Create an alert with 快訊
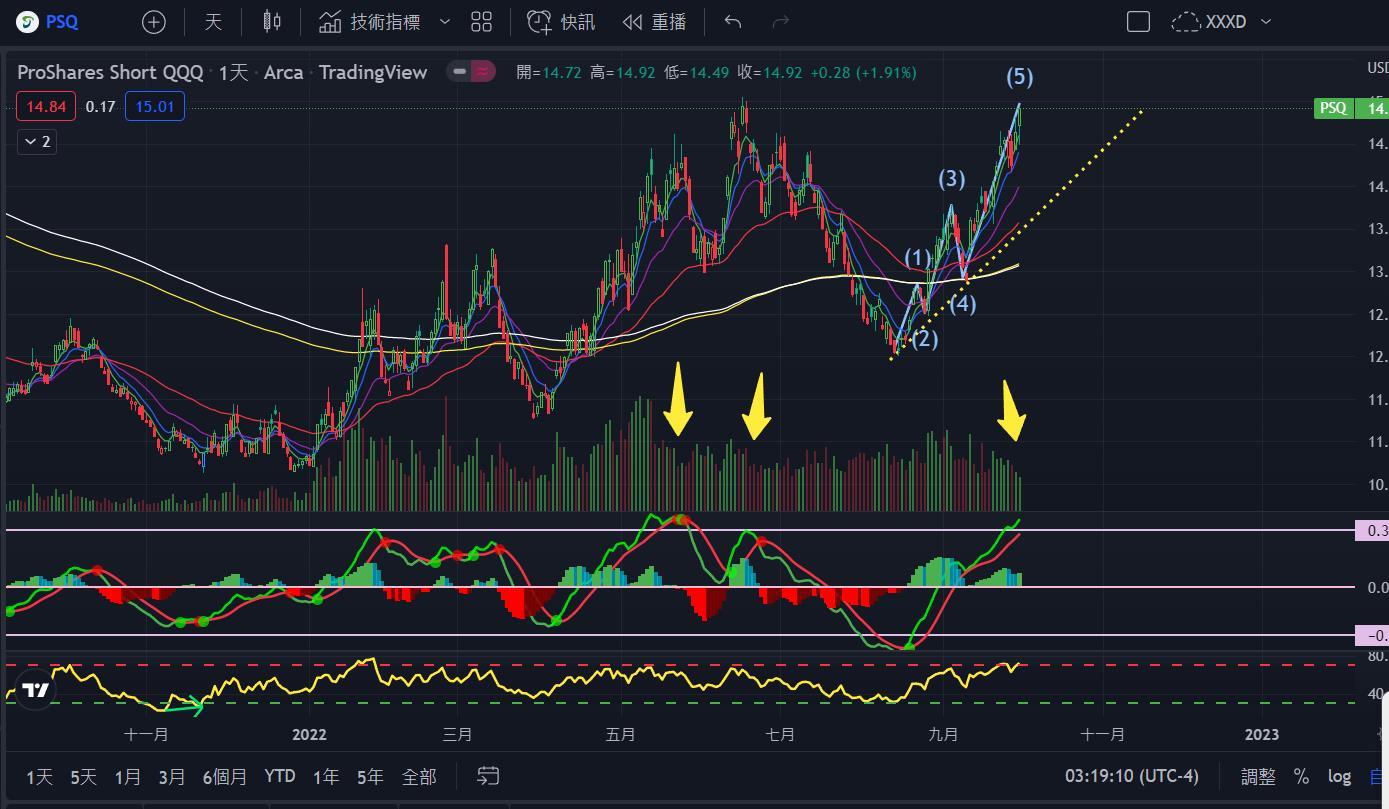Image resolution: width=1389 pixels, height=809 pixels. (561, 21)
